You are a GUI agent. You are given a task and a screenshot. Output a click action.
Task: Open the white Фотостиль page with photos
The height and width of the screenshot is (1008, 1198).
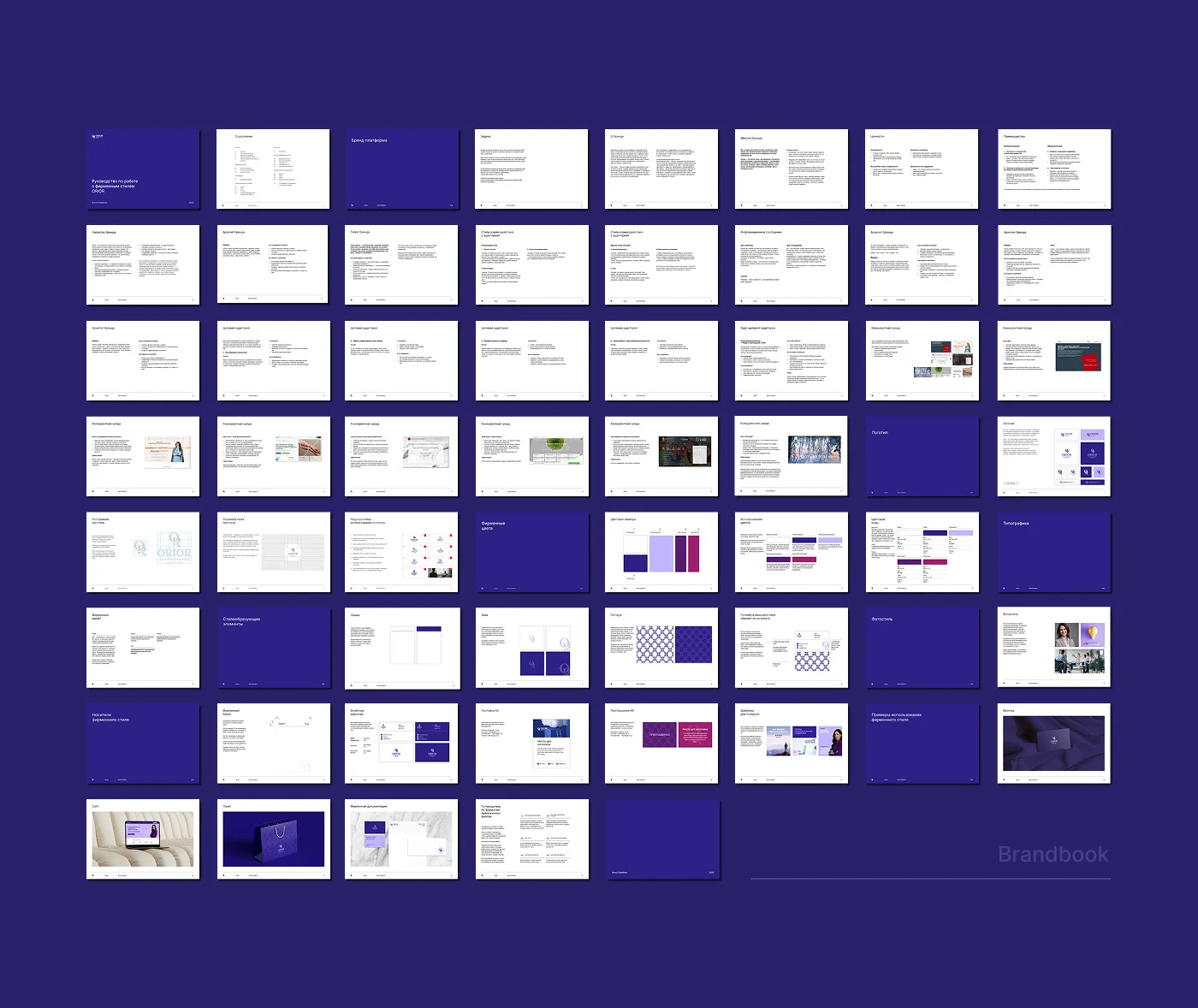(1054, 648)
